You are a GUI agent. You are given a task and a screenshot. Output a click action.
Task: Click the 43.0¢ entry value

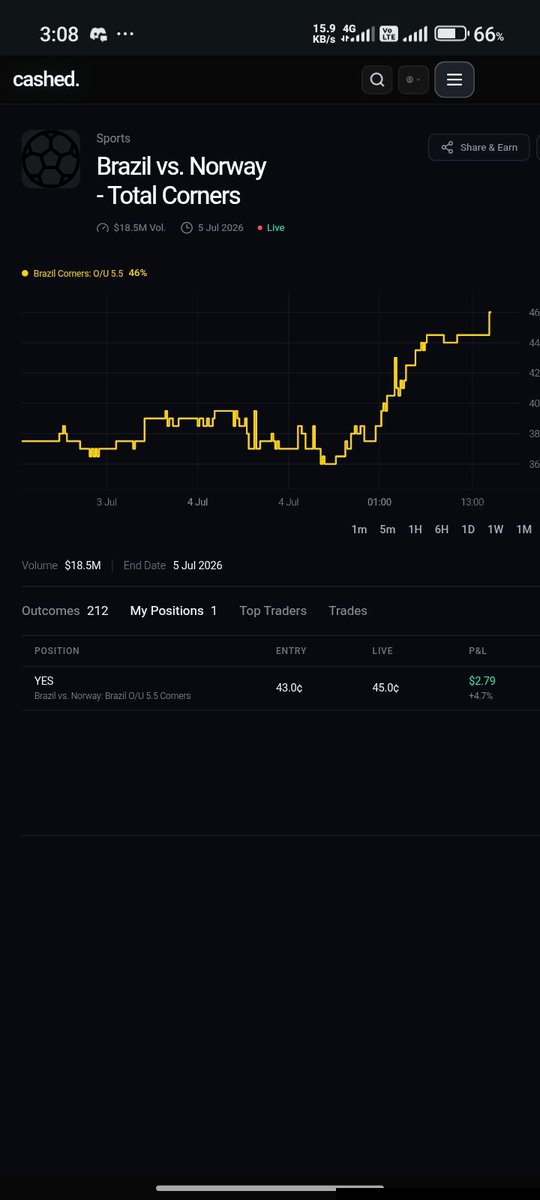[x=290, y=688]
